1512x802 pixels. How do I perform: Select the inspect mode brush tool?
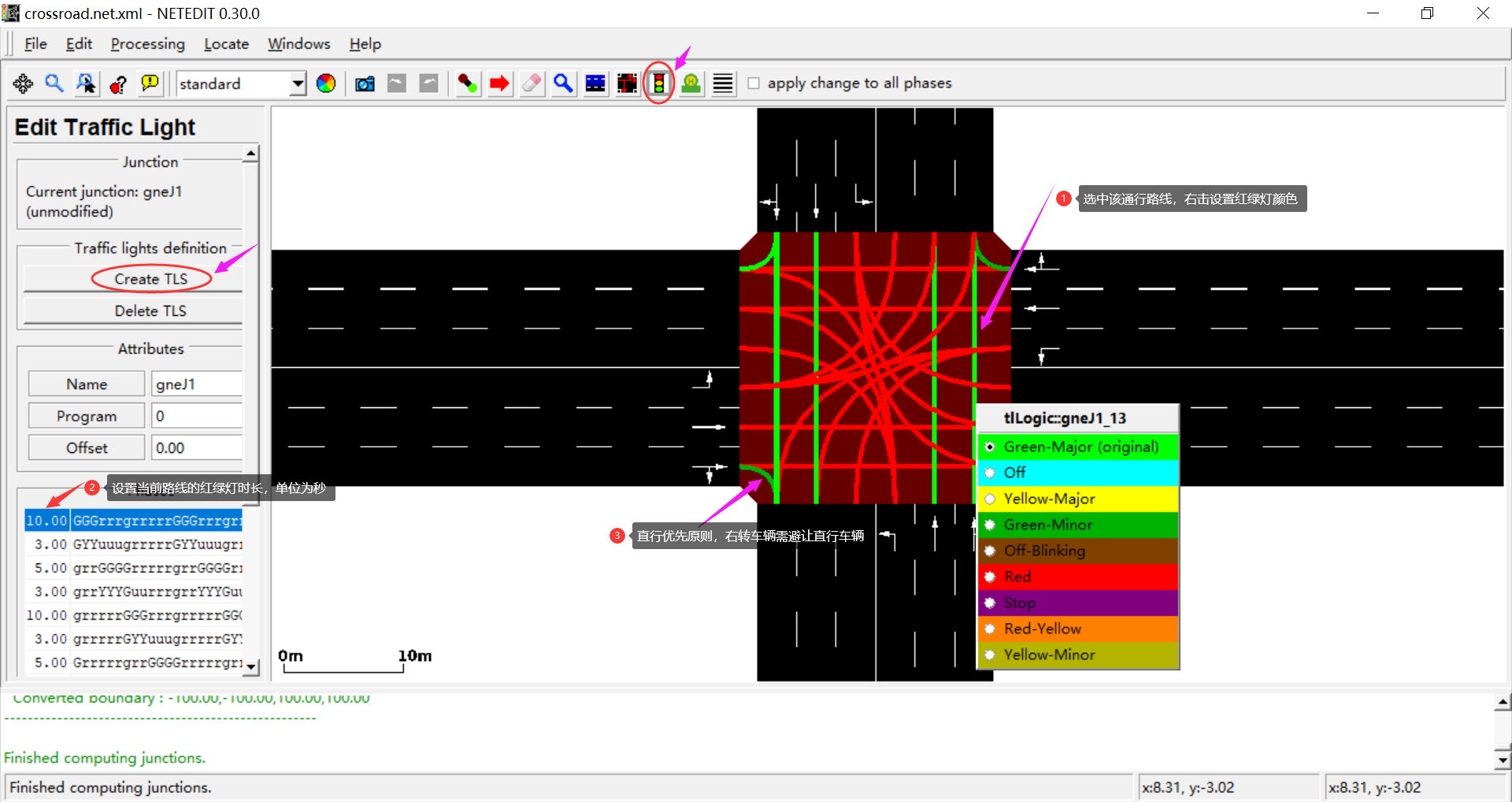(466, 83)
